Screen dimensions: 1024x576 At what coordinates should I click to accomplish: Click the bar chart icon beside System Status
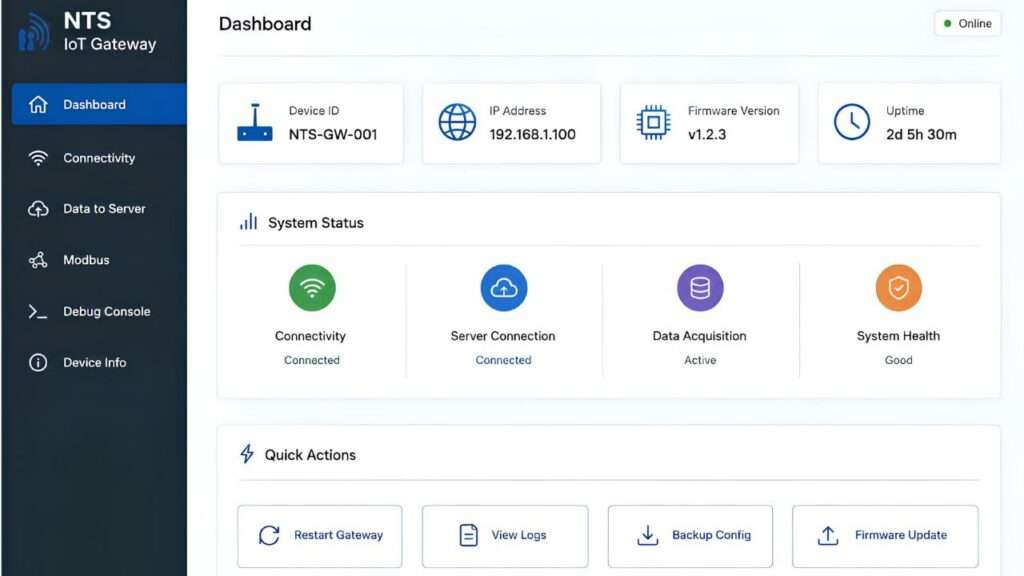(248, 221)
